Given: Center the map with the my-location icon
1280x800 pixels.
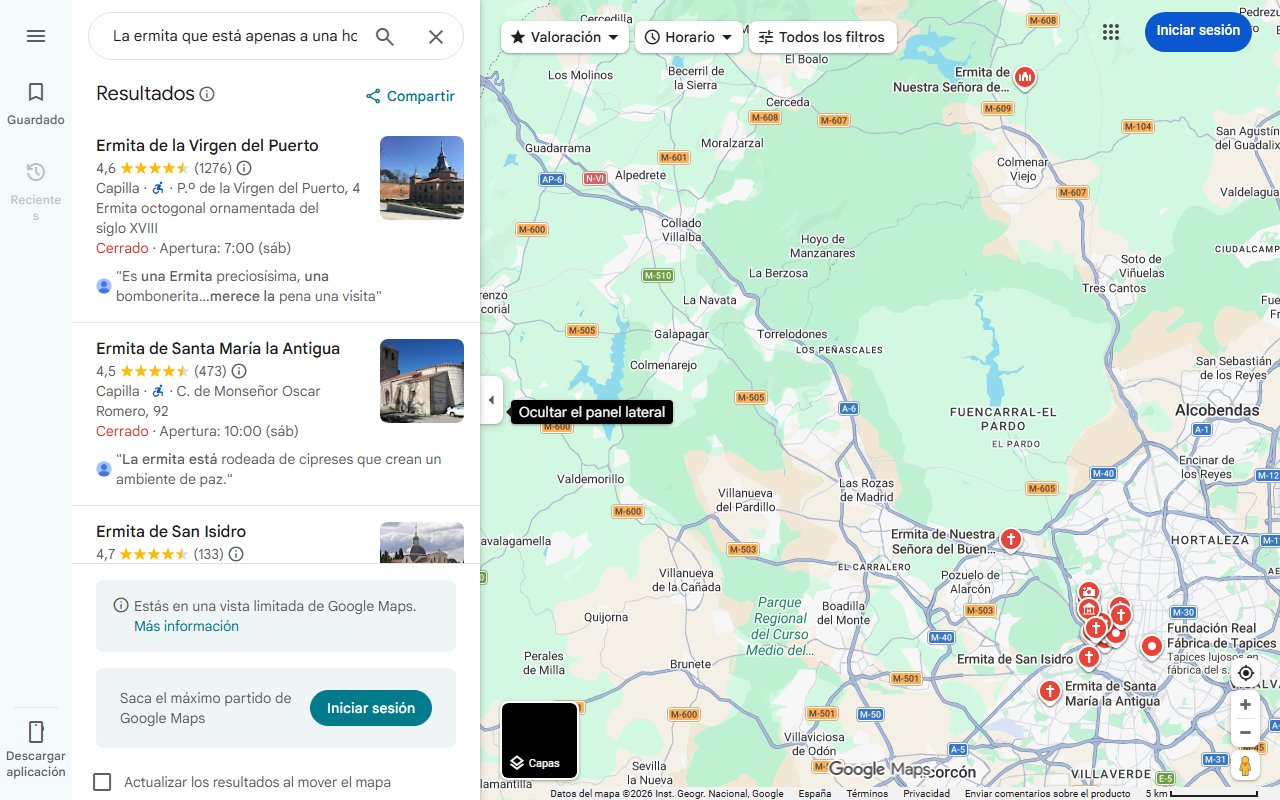Looking at the screenshot, I should tap(1245, 673).
